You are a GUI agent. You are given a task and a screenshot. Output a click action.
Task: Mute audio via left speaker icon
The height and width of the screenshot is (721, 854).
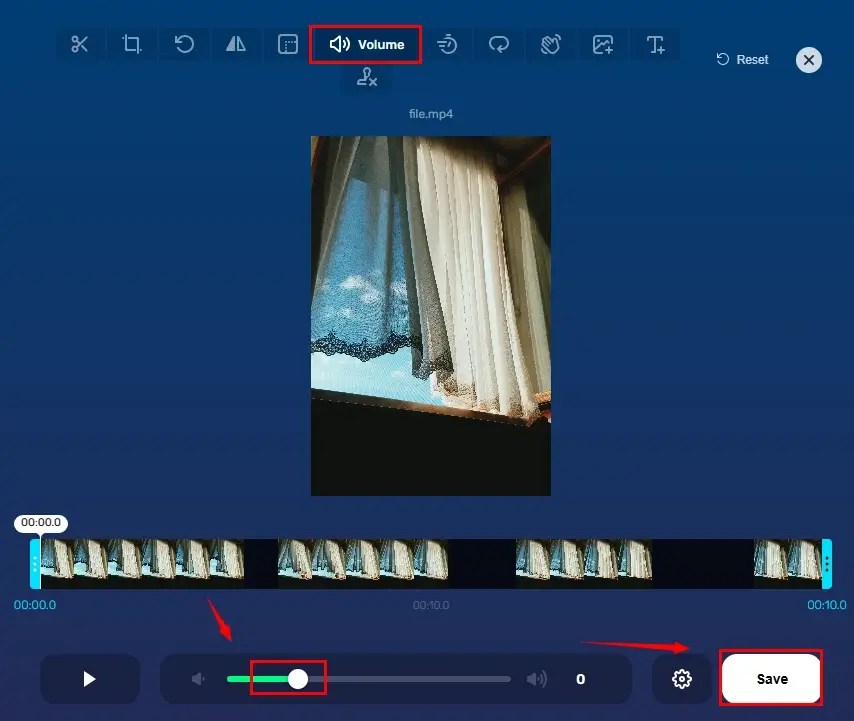(x=198, y=678)
